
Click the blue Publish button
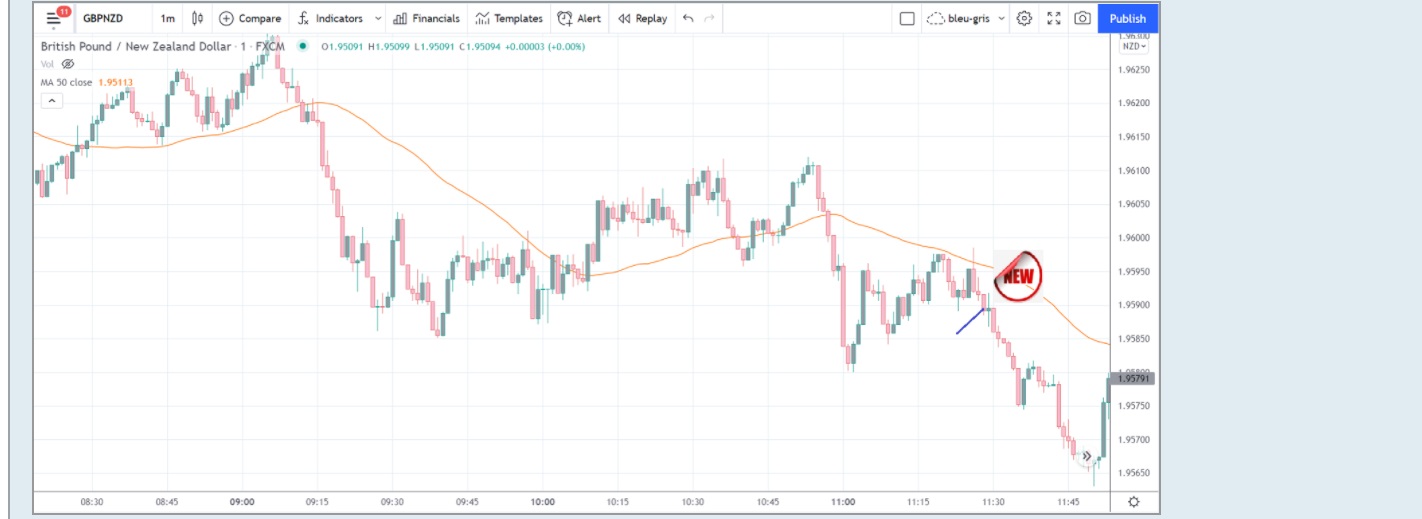pos(1127,18)
